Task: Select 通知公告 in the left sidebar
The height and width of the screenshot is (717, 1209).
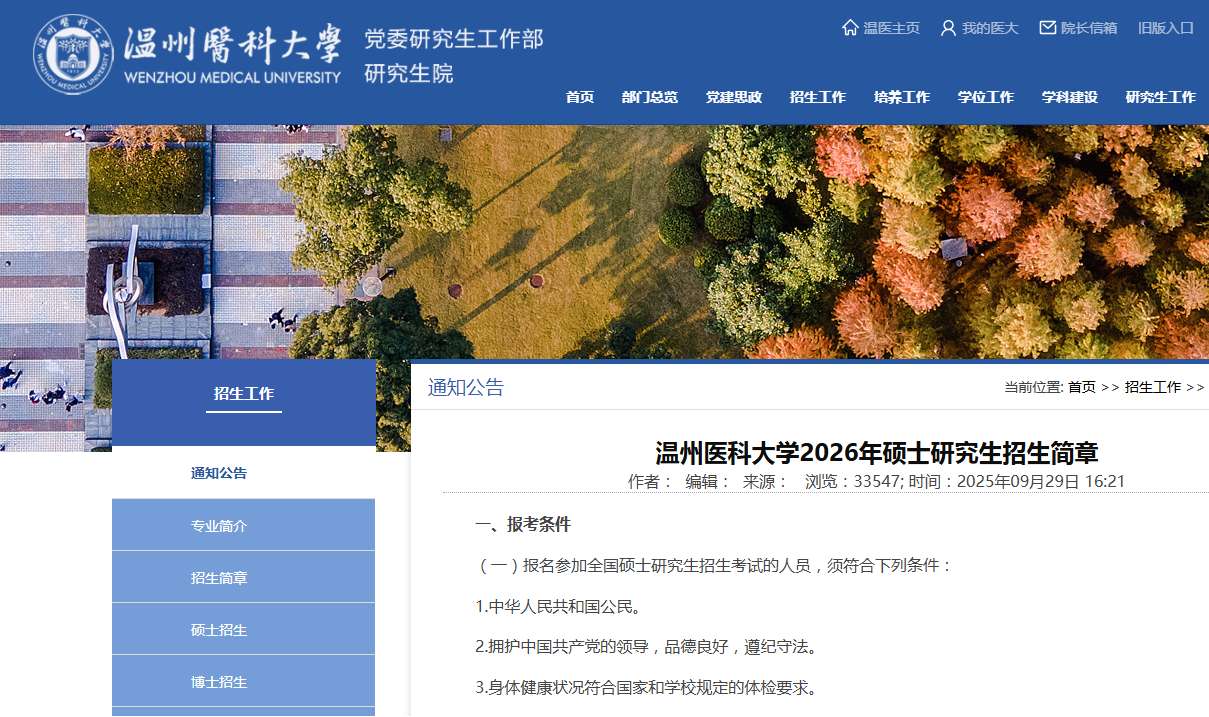Action: click(219, 473)
